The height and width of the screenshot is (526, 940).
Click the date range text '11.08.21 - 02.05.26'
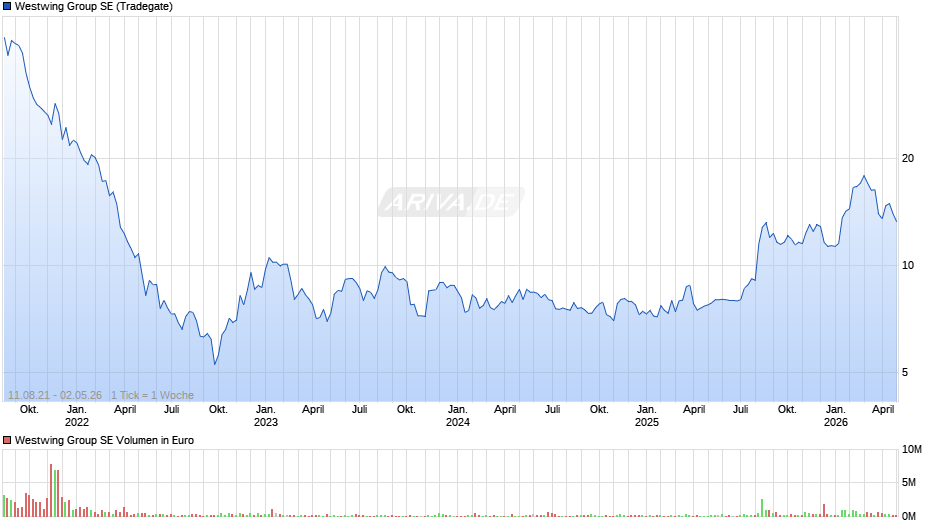click(x=55, y=395)
